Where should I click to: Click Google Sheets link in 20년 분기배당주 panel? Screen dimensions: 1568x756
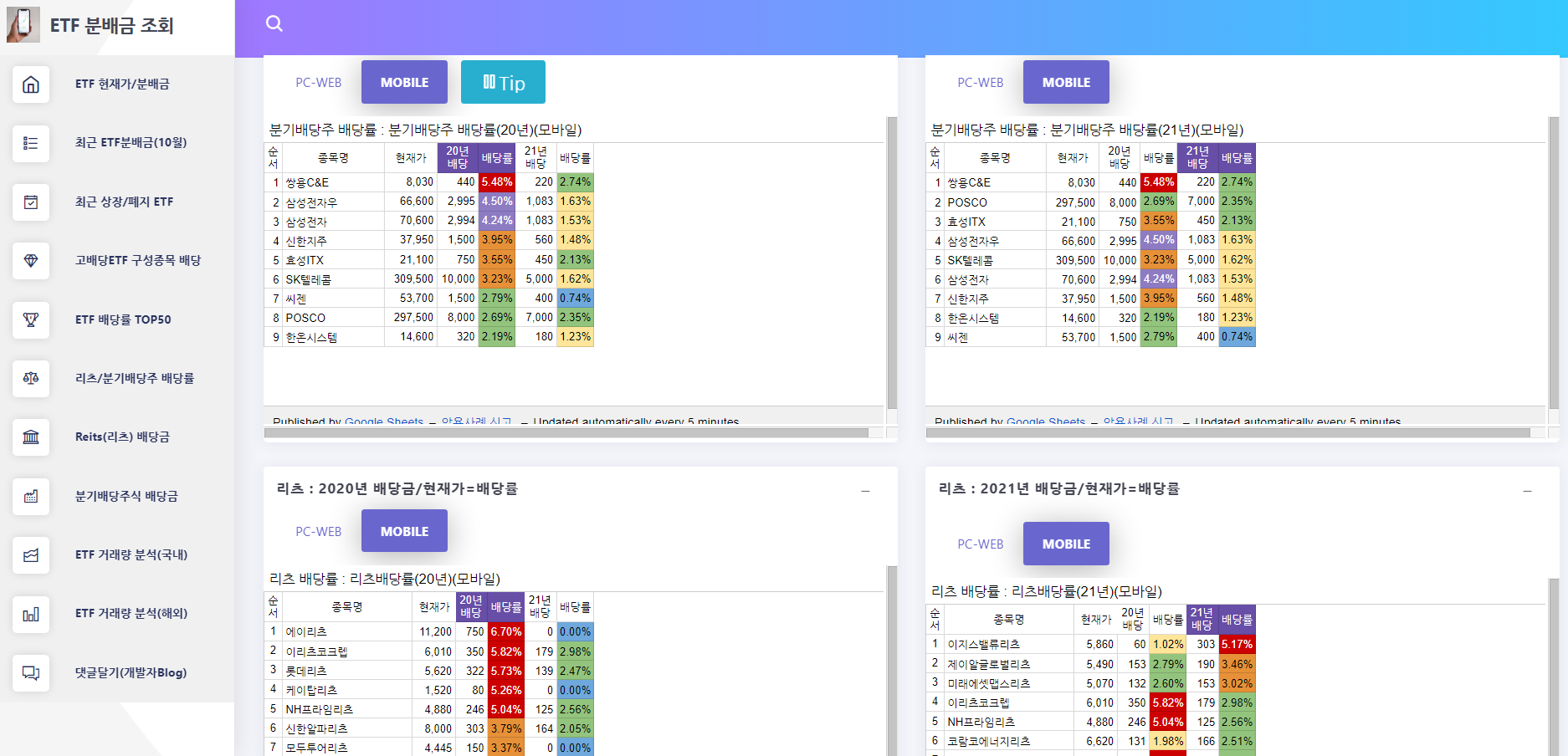click(x=384, y=421)
